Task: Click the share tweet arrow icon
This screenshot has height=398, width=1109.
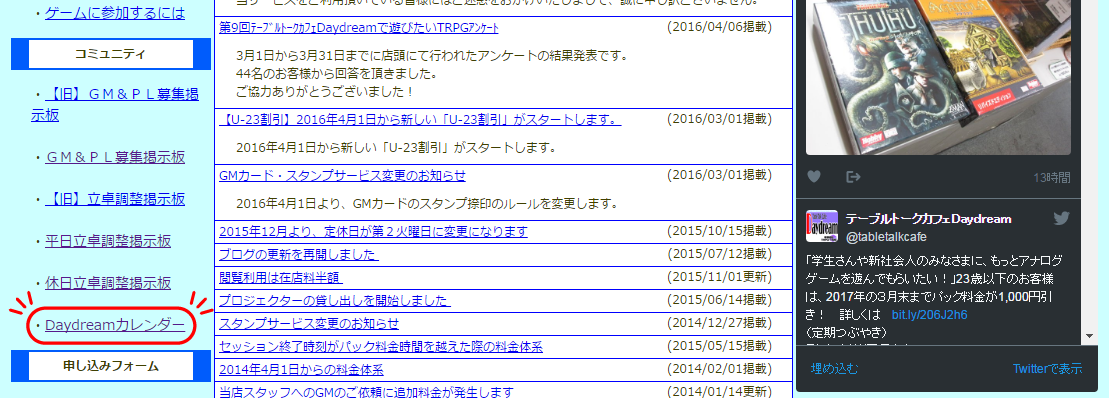Action: click(854, 177)
